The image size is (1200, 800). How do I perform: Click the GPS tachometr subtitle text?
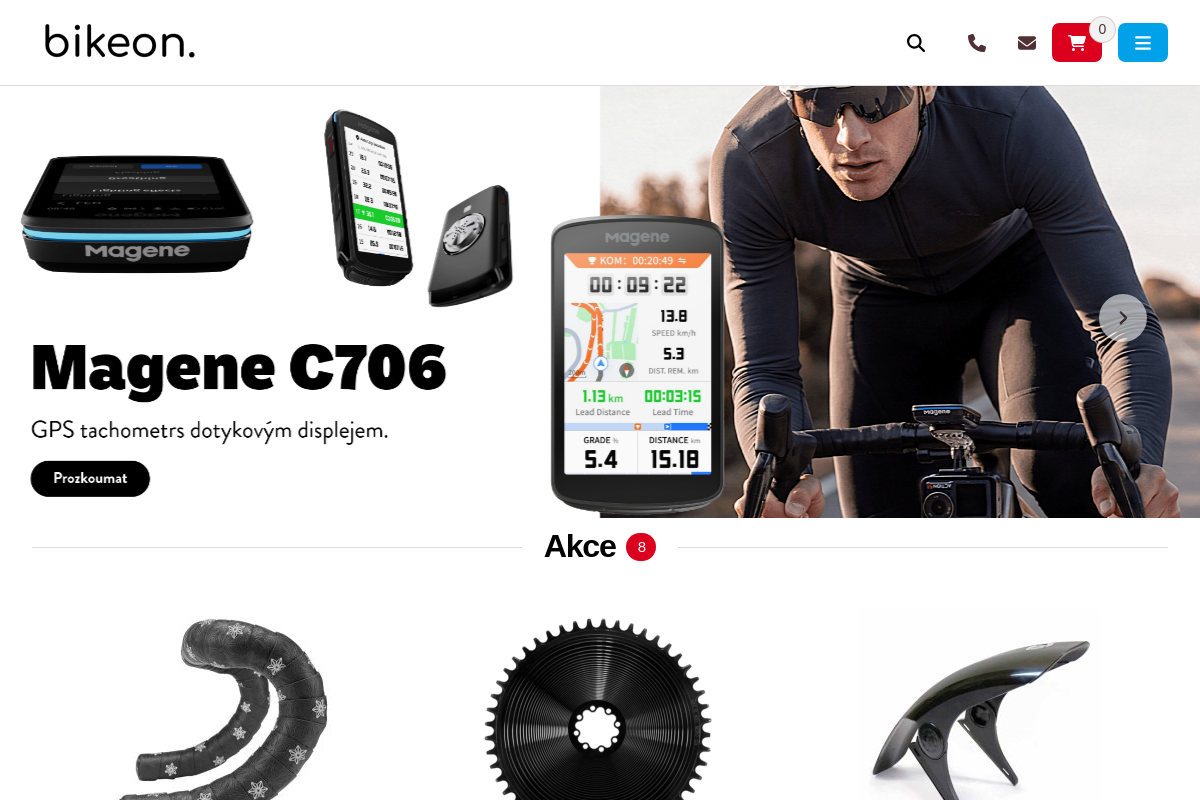210,431
